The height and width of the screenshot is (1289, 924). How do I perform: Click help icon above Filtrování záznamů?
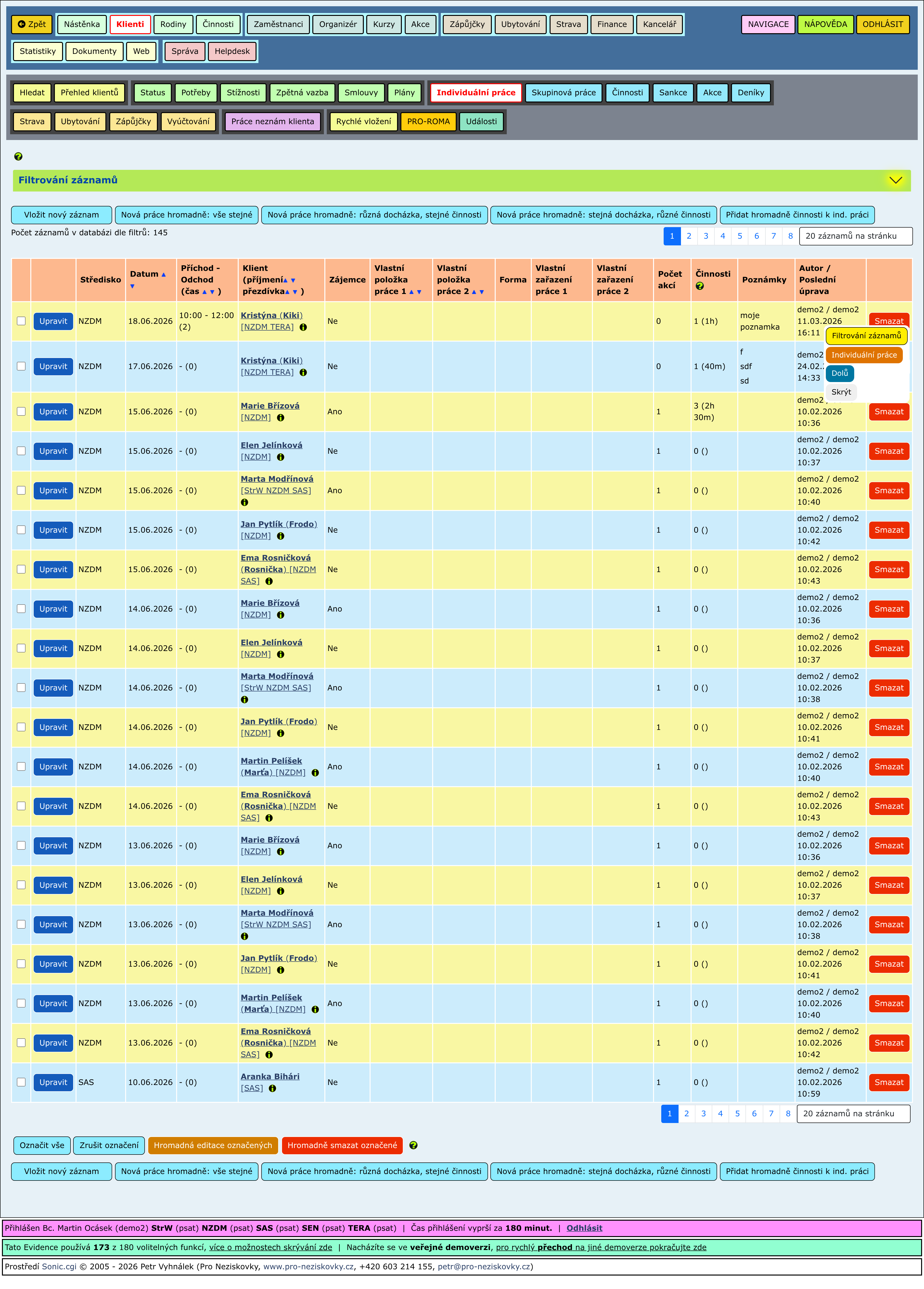point(18,156)
